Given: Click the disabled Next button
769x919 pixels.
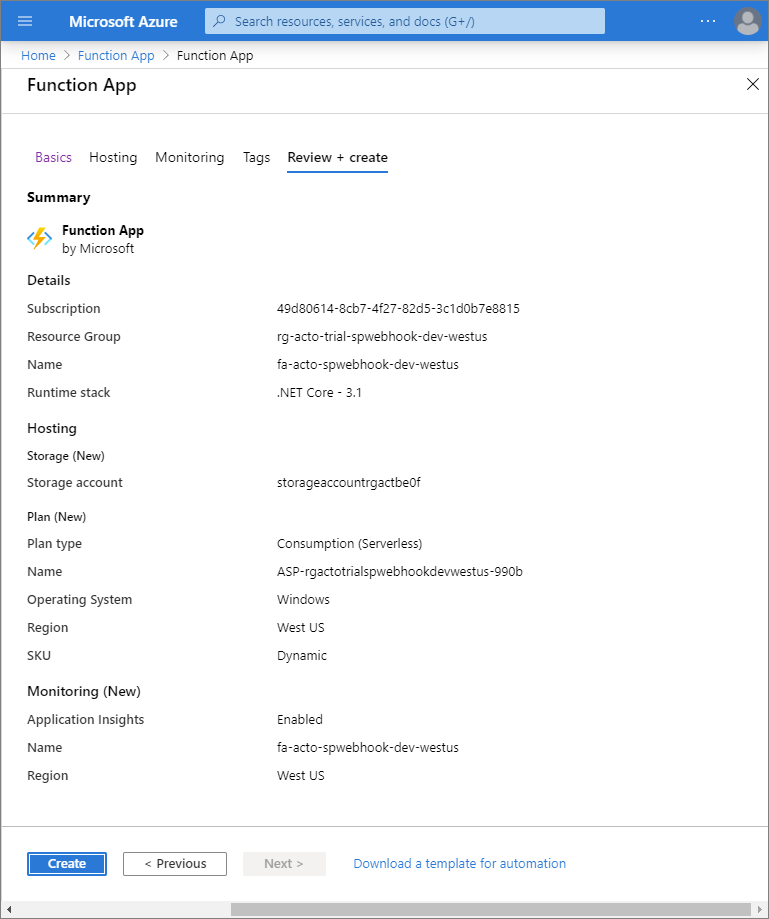Looking at the screenshot, I should 284,863.
